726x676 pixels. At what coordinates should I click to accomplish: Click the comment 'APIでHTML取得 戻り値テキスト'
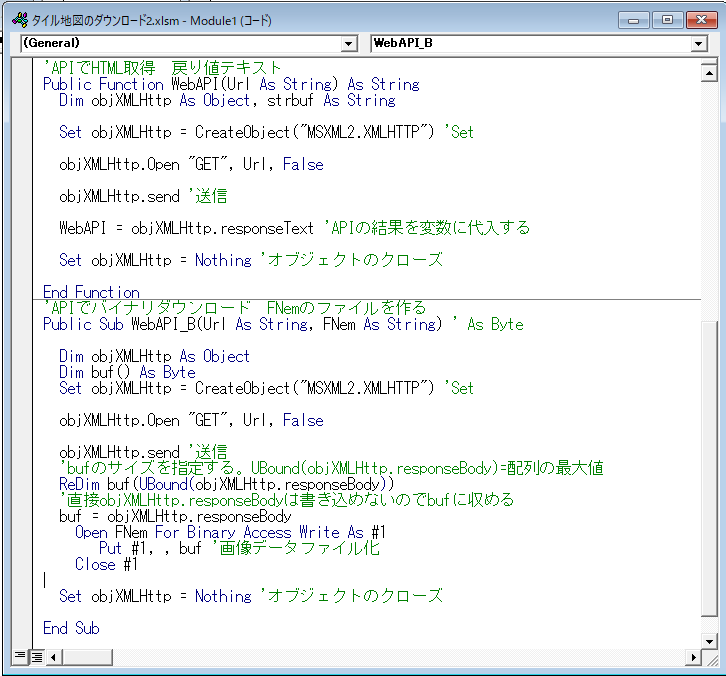click(x=162, y=68)
